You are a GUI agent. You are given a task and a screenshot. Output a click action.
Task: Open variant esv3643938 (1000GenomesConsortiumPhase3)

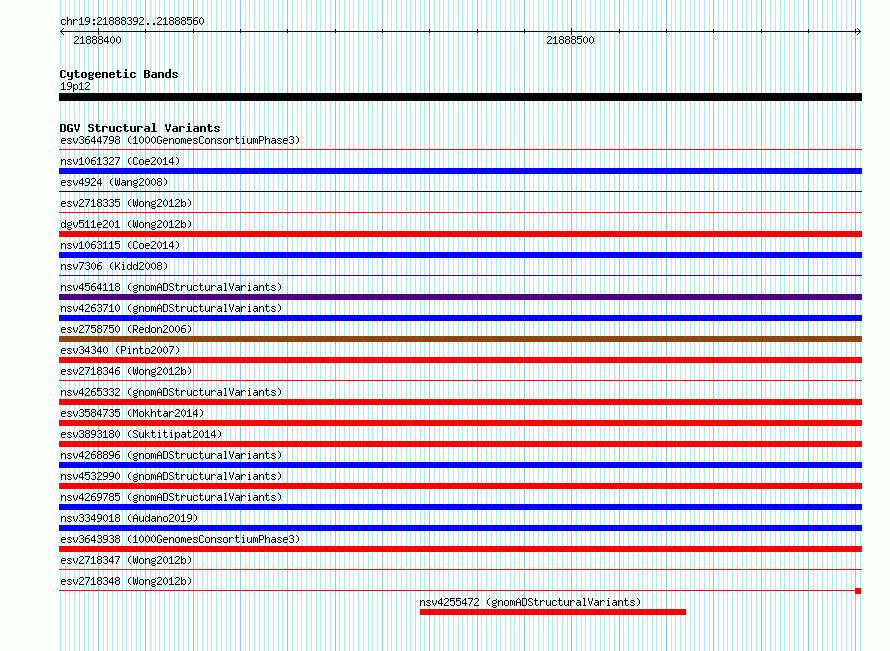click(180, 539)
